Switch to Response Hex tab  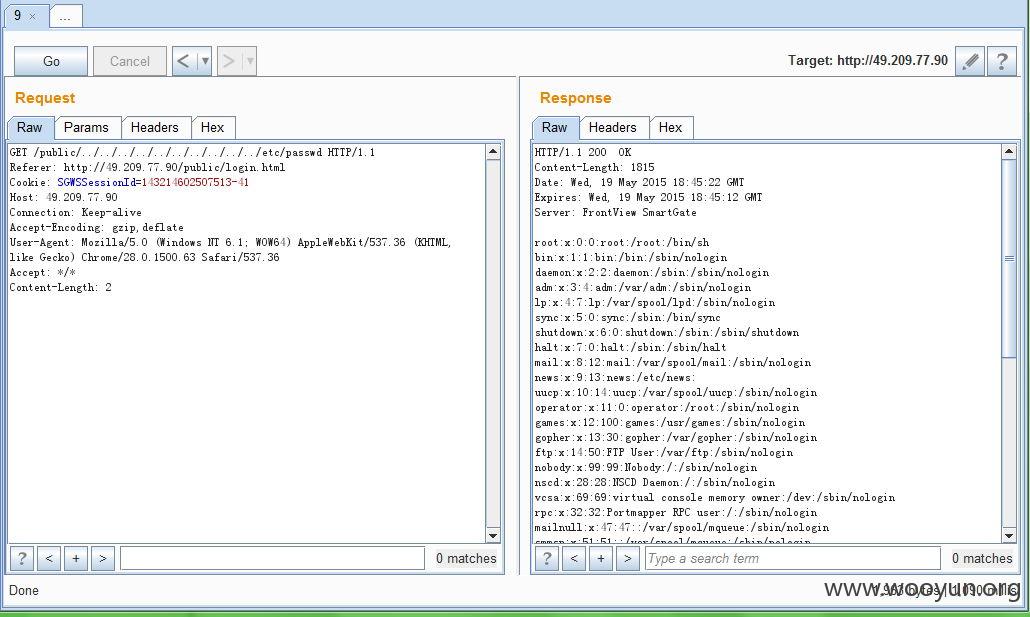(x=670, y=127)
